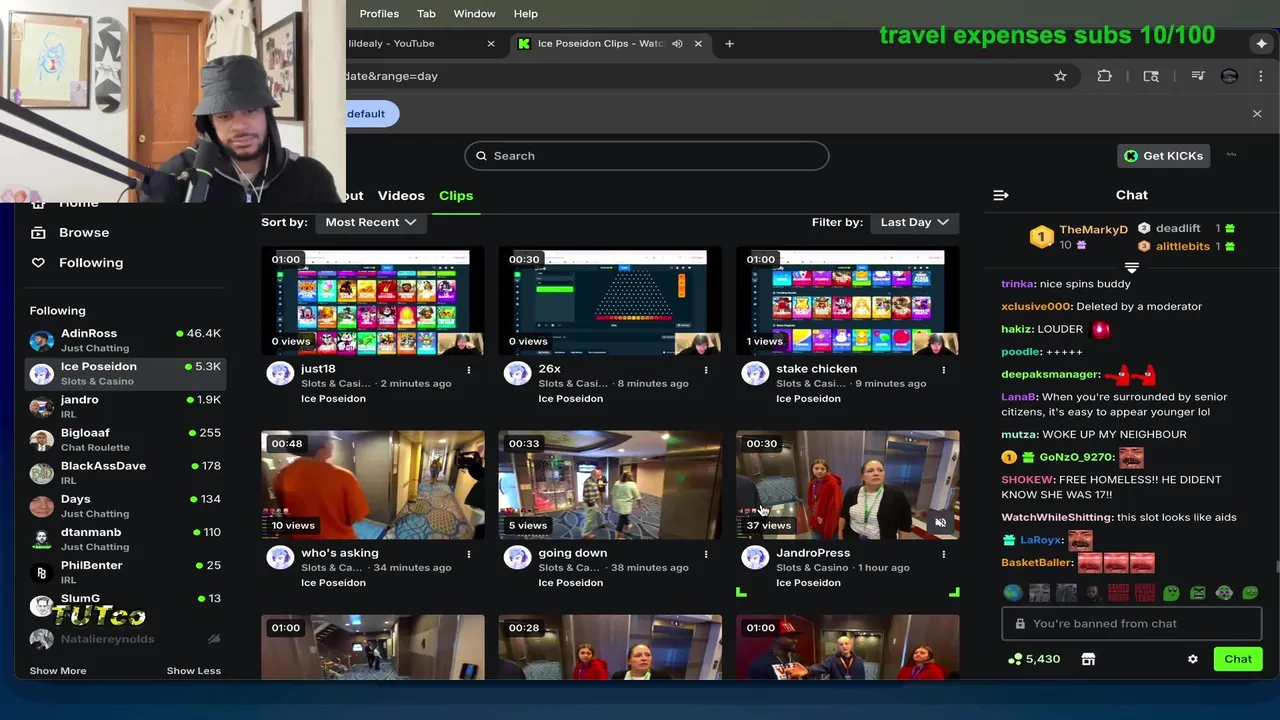Screen dimensions: 1280x720
Task: Click the username 'LanaB' in chat
Action: (x=1018, y=397)
